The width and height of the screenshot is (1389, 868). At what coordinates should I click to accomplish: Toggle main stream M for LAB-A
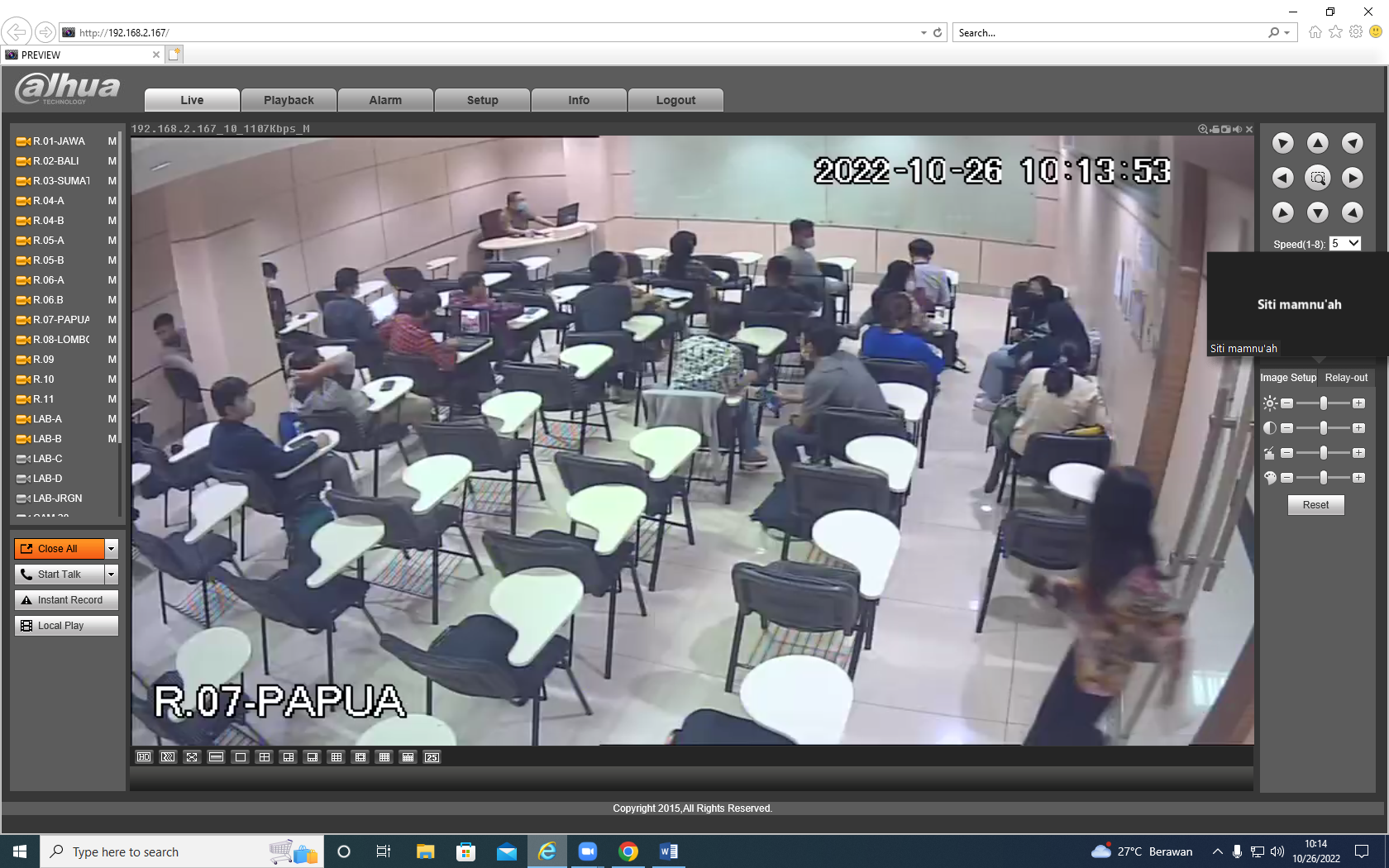[112, 419]
